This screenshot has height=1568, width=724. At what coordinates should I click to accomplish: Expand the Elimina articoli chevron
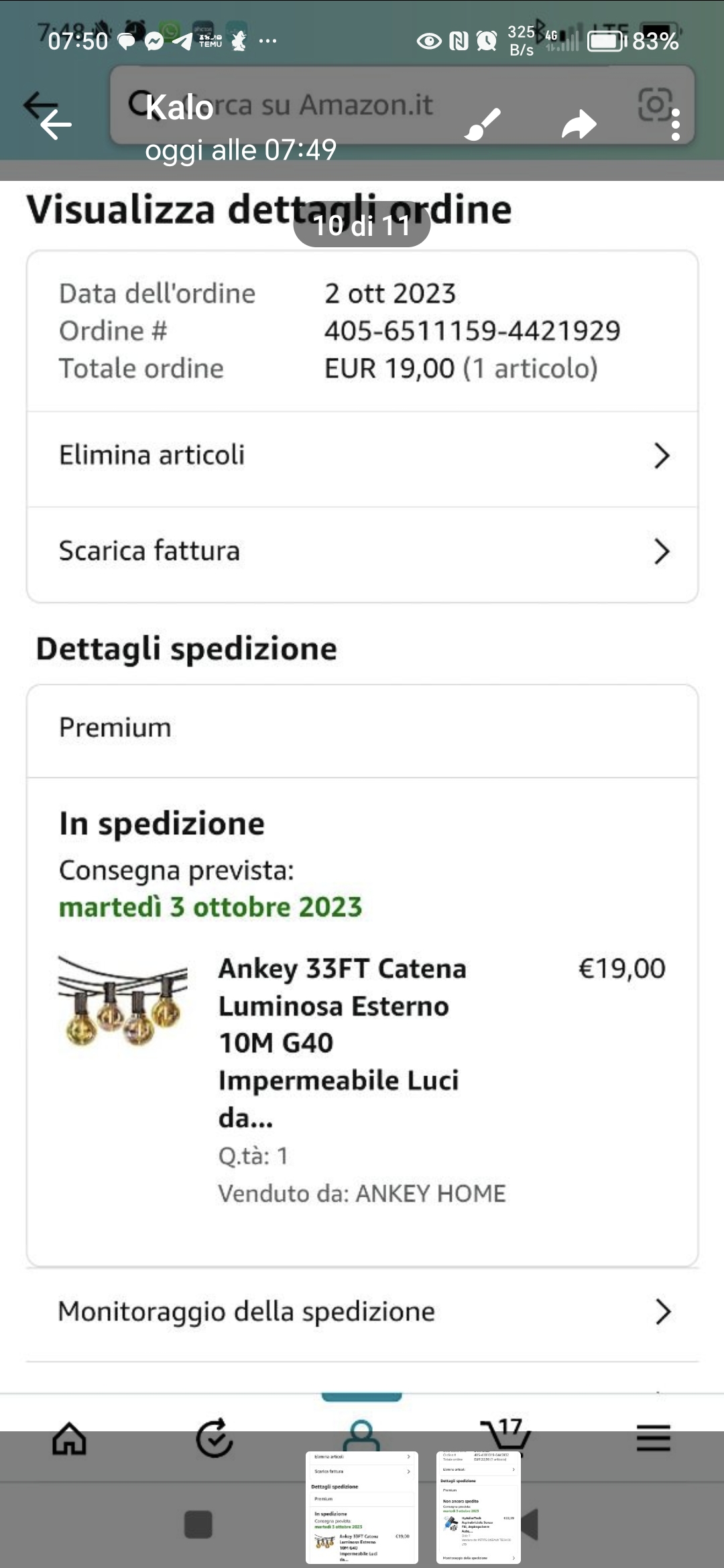pos(662,456)
